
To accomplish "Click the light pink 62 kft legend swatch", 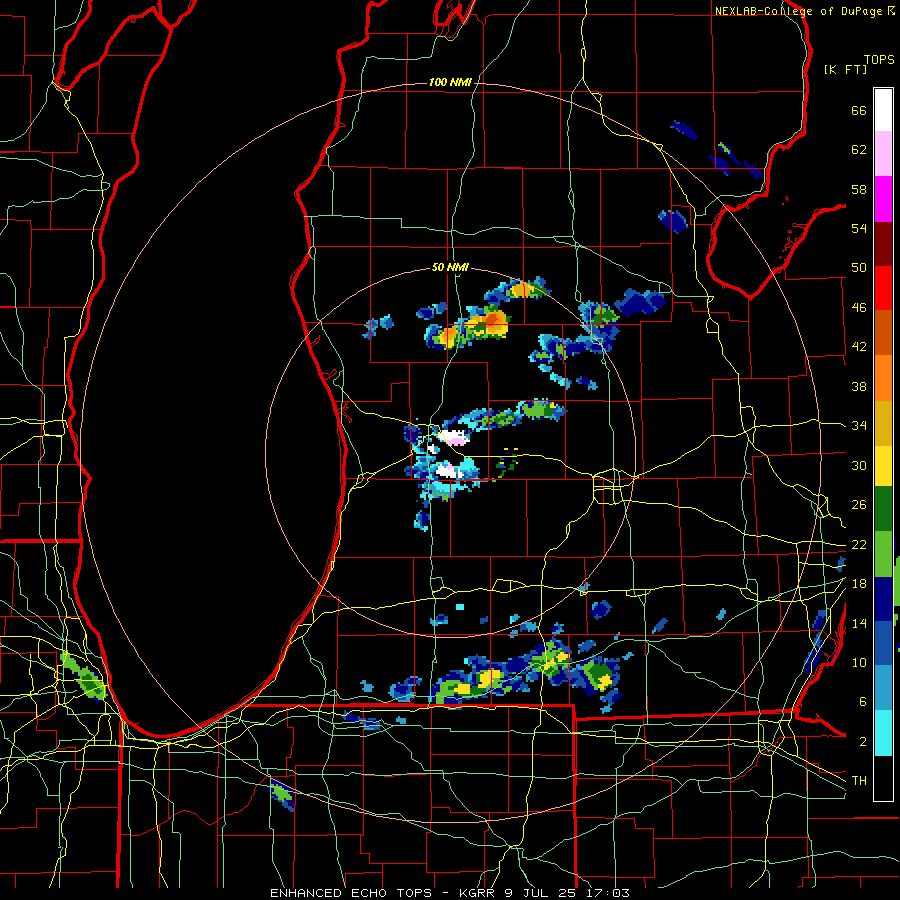I will click(x=883, y=154).
